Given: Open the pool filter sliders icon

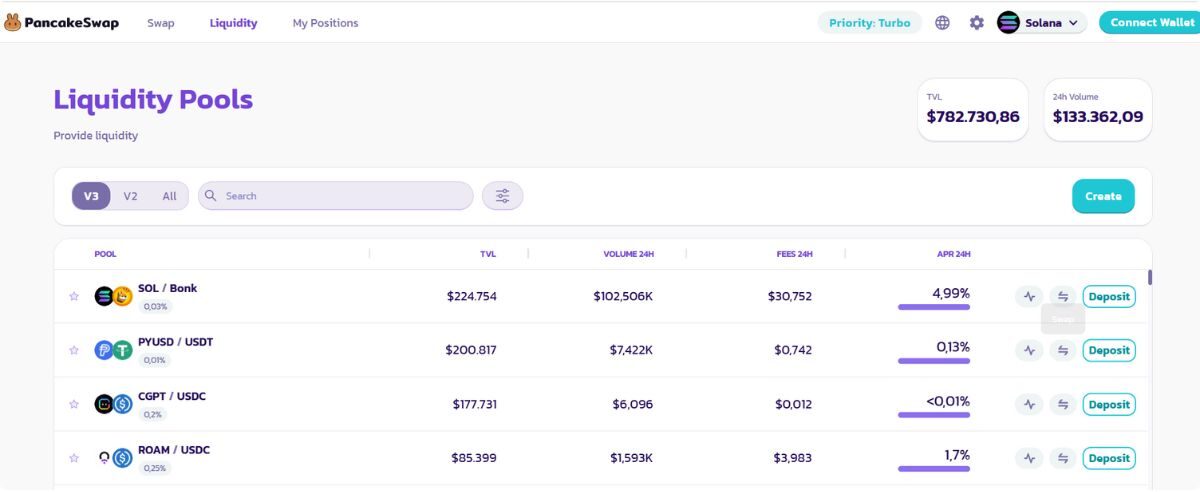Looking at the screenshot, I should pyautogui.click(x=503, y=196).
